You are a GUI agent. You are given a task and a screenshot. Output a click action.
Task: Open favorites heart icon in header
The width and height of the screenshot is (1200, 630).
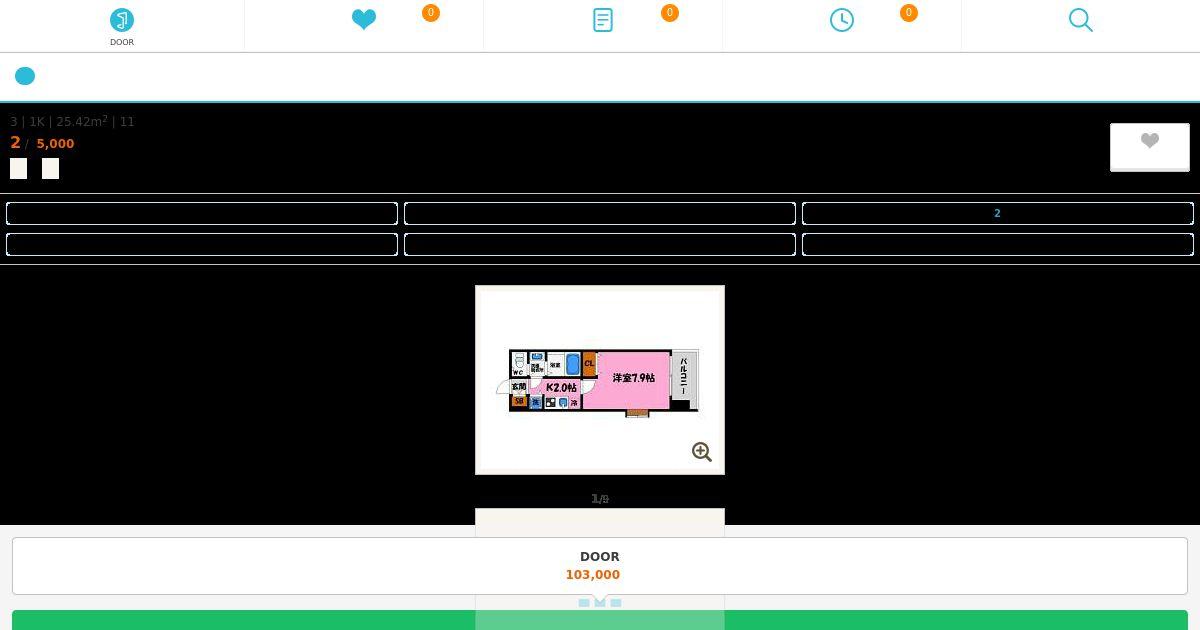pos(364,20)
